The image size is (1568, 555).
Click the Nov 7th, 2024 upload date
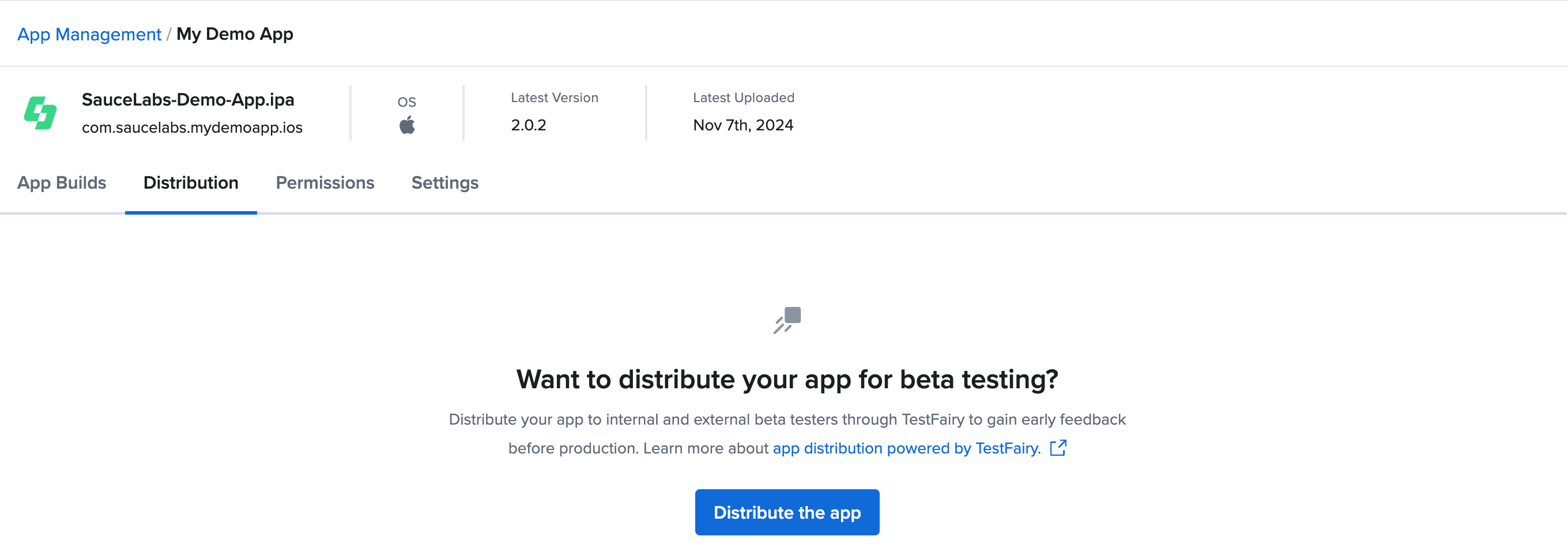(x=742, y=125)
